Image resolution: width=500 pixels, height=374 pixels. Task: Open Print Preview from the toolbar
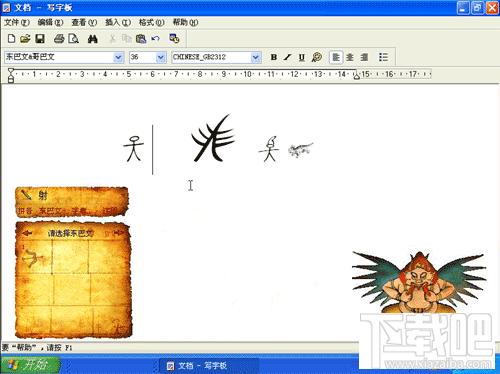(73, 39)
